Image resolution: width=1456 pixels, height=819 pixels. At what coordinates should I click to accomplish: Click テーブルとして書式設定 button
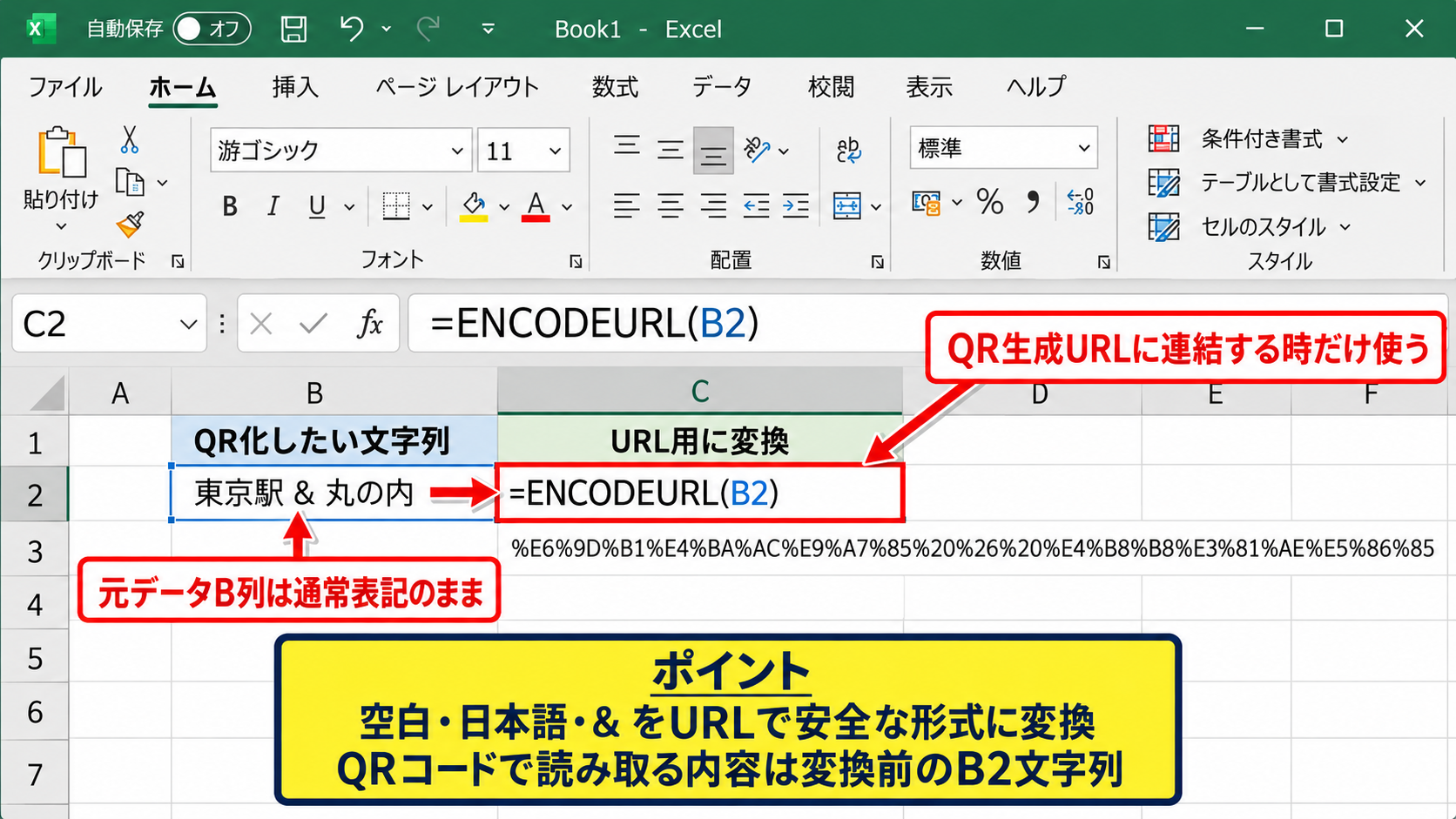pos(1287,183)
